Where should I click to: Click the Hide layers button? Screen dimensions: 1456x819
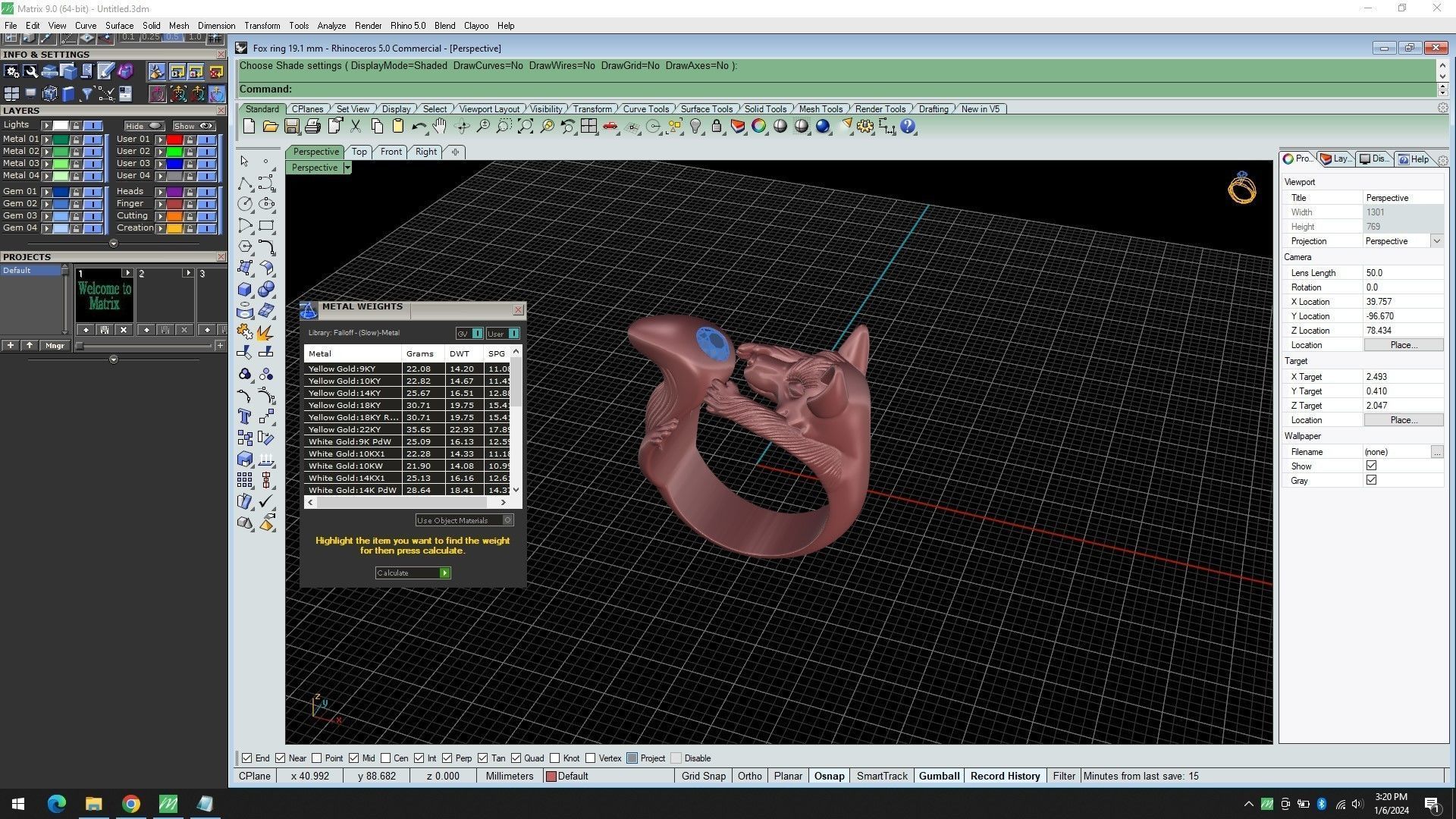tap(144, 126)
